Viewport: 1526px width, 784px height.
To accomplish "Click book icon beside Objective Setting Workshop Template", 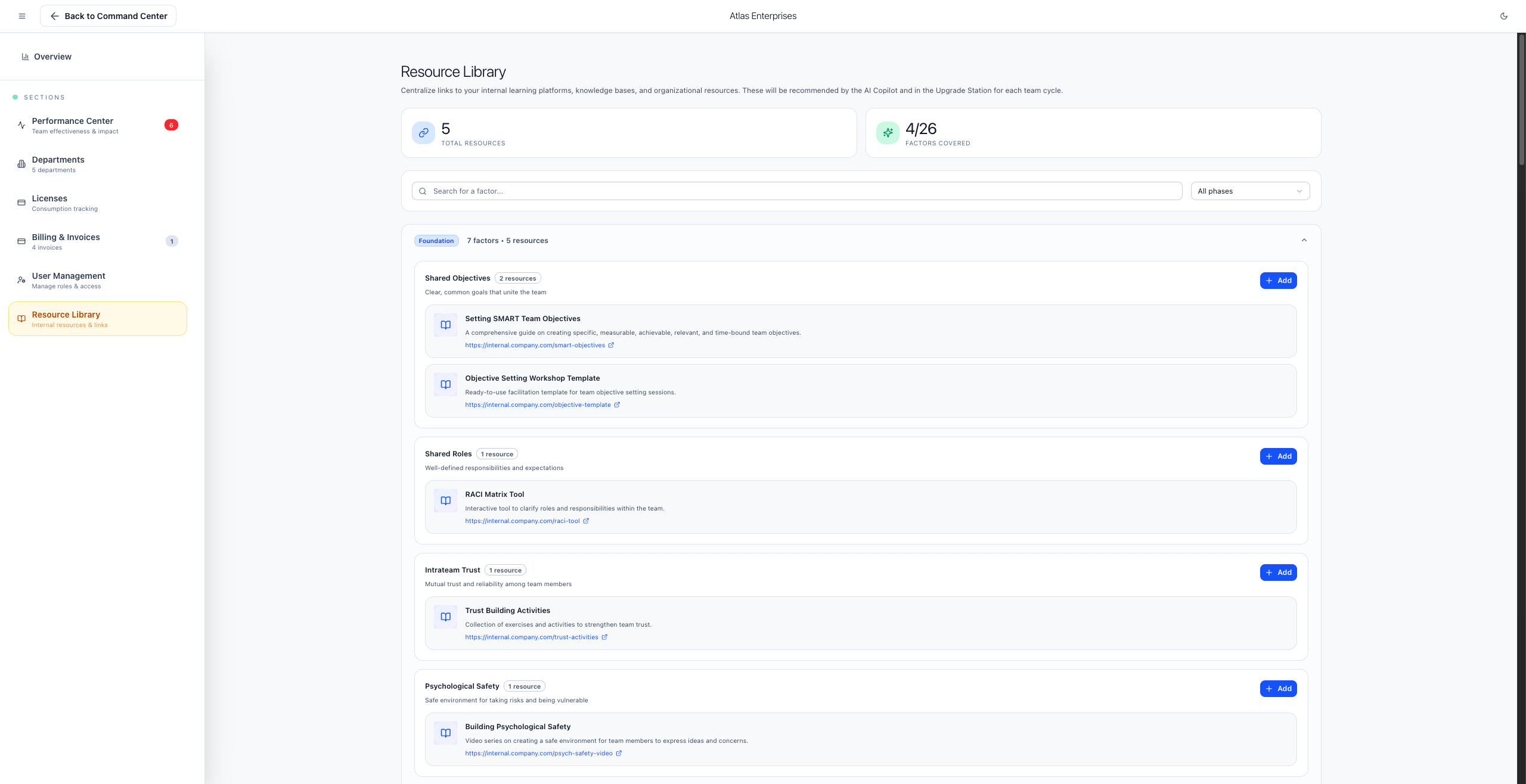I will click(445, 384).
